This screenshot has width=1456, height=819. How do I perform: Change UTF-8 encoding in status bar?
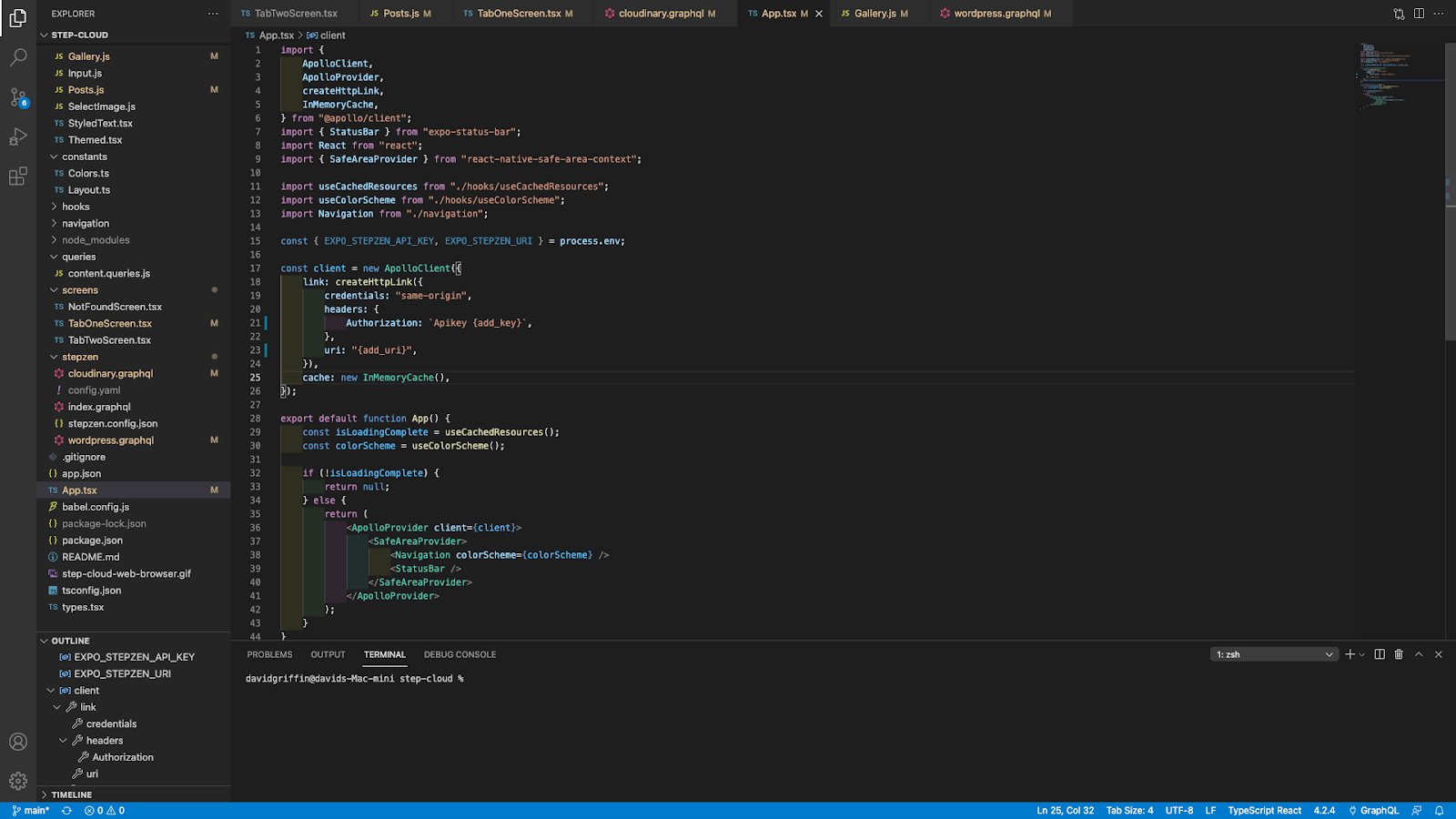coord(1179,811)
